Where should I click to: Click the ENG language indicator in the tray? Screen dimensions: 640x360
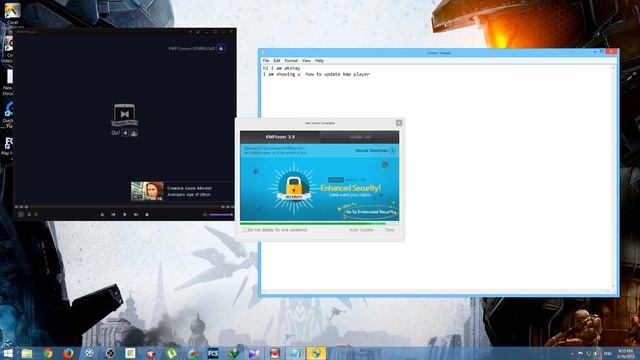click(x=608, y=354)
